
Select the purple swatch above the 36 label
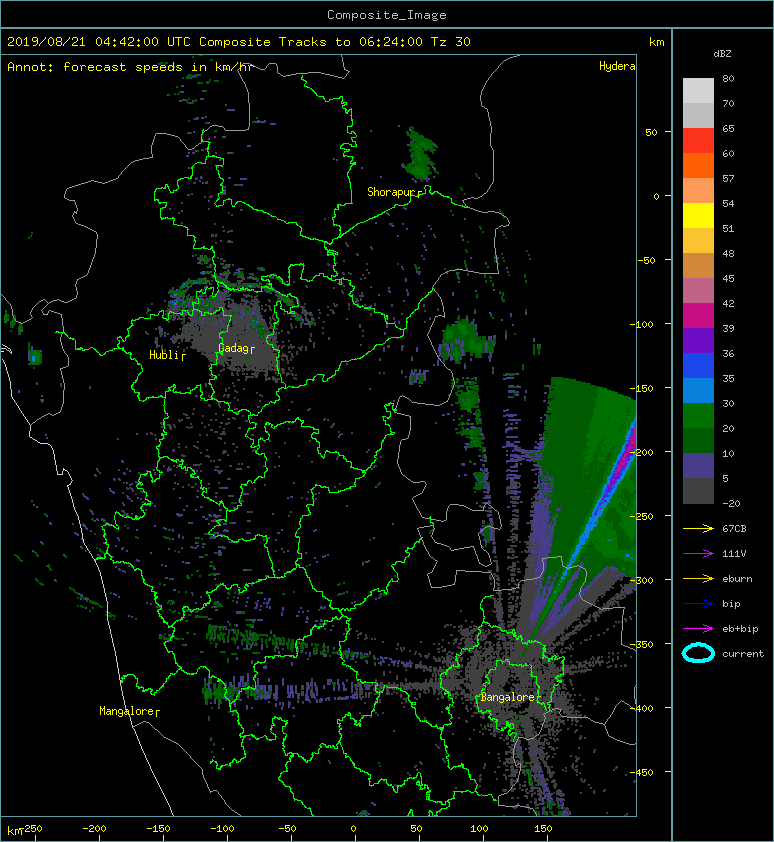(x=698, y=340)
